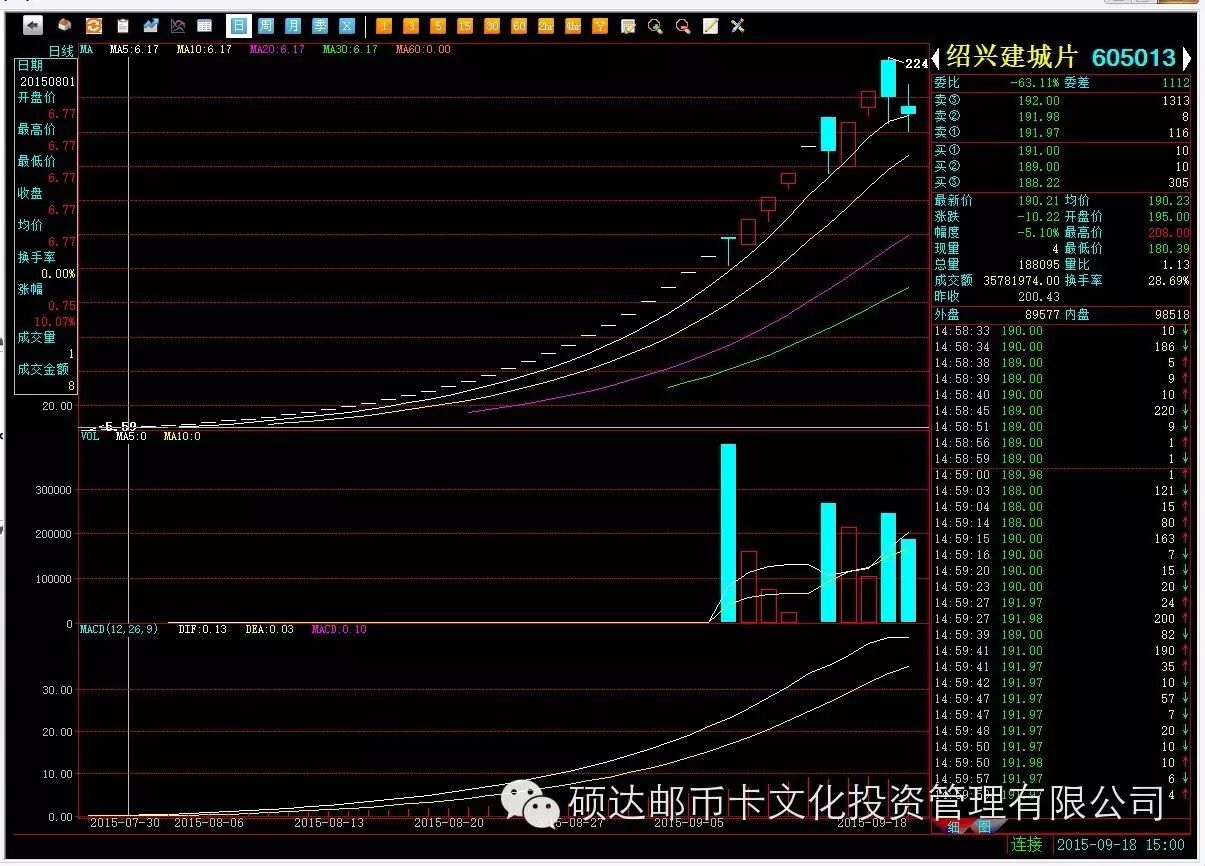Click the DIF:0.13 MACD value
The image size is (1205, 866).
203,629
